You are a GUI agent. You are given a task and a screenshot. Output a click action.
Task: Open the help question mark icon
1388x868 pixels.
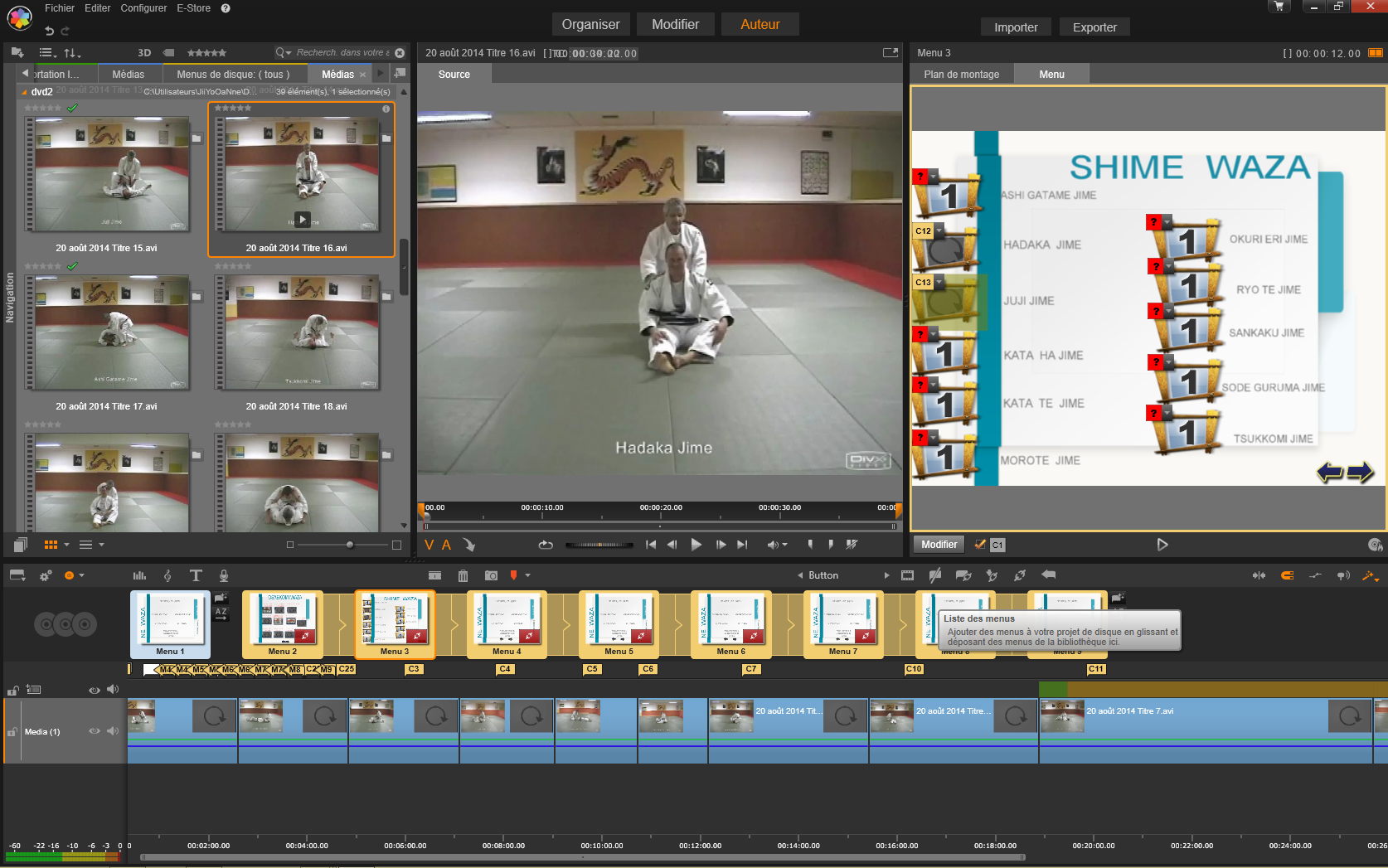coord(226,8)
